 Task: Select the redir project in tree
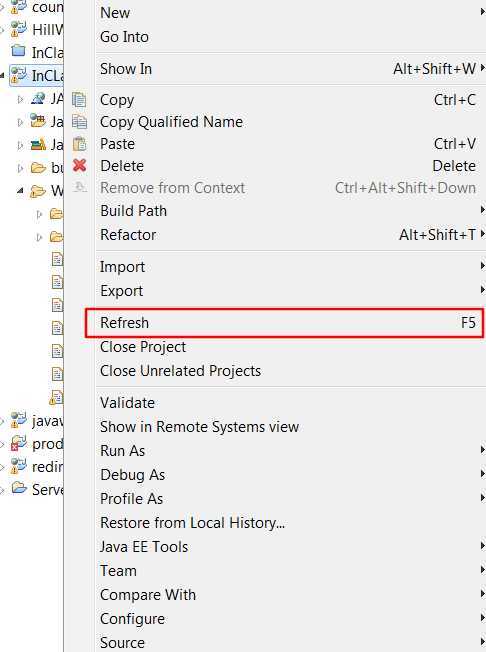coord(37,467)
